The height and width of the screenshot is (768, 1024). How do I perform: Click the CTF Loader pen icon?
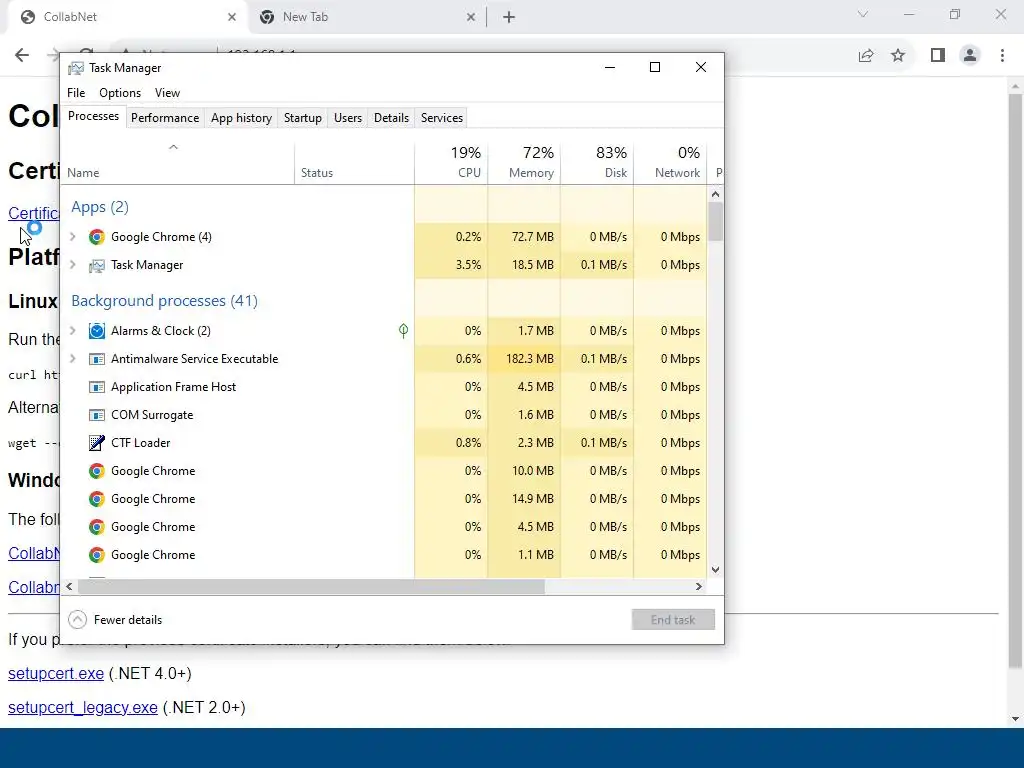click(97, 443)
